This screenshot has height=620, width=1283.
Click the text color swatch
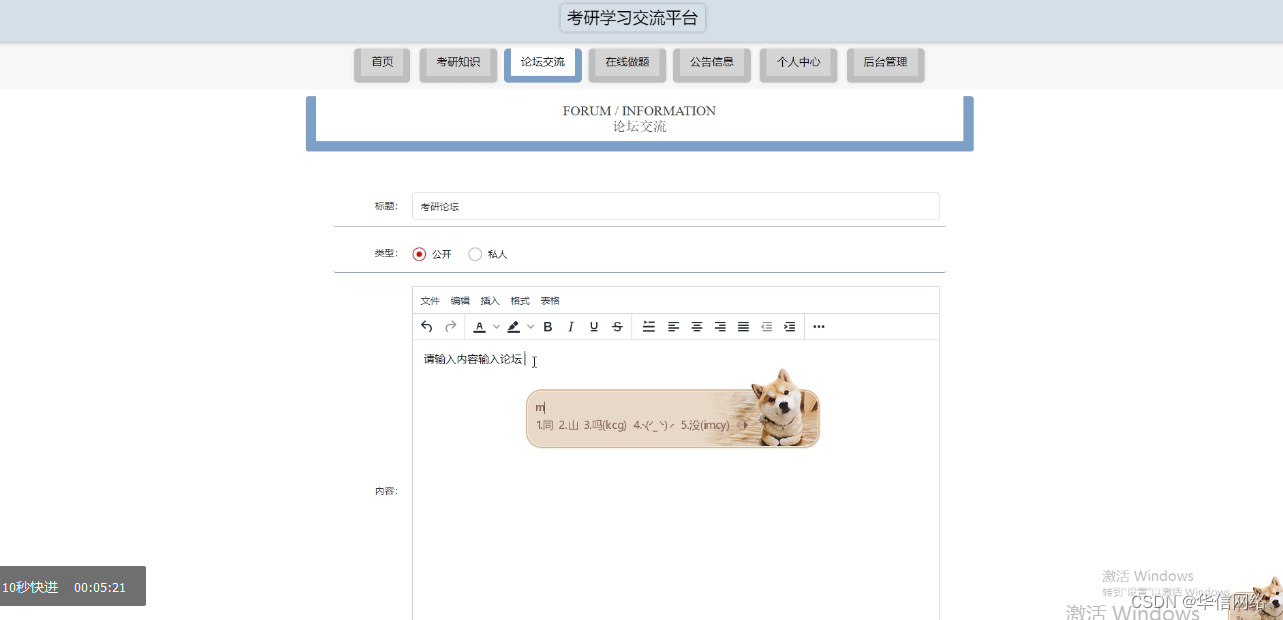479,326
